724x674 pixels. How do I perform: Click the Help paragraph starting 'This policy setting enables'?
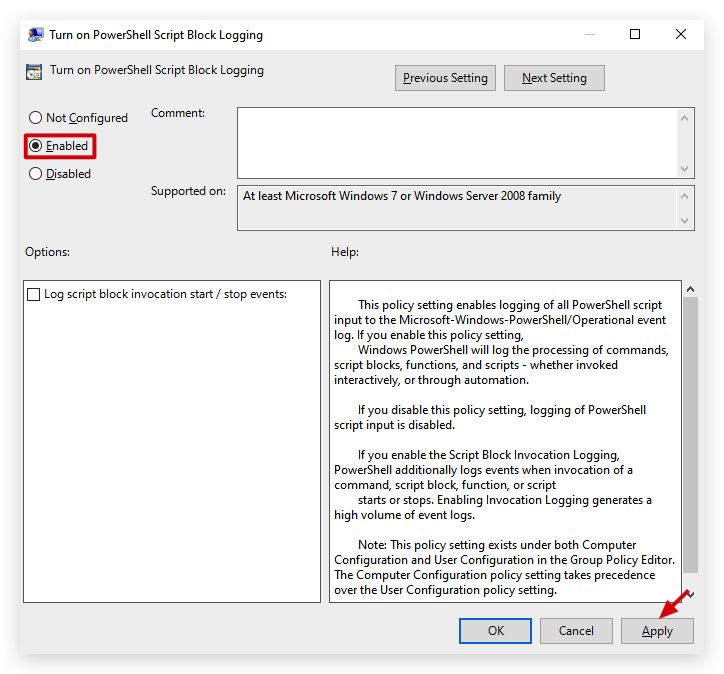(x=501, y=342)
